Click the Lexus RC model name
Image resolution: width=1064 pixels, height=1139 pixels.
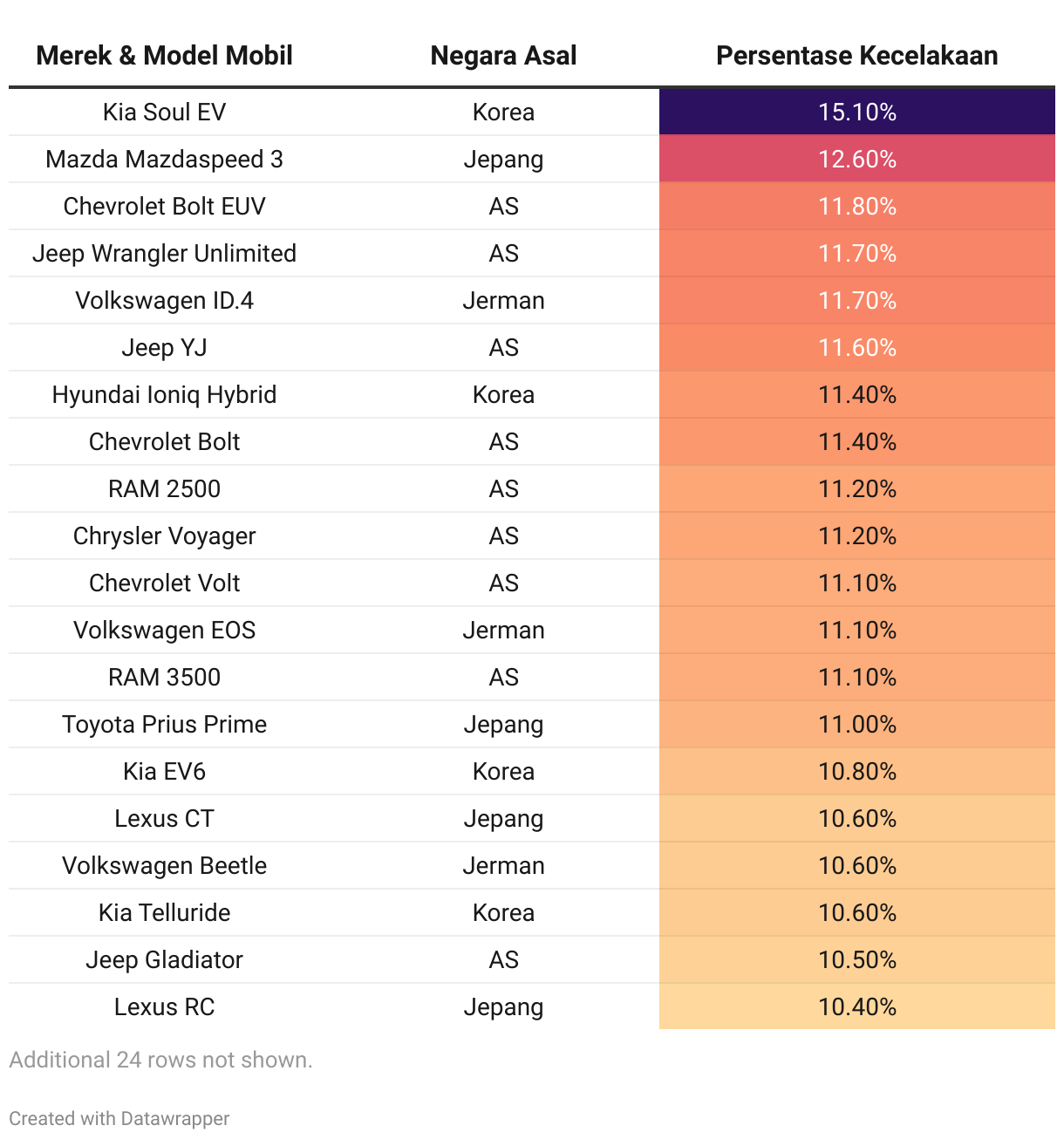click(164, 1007)
